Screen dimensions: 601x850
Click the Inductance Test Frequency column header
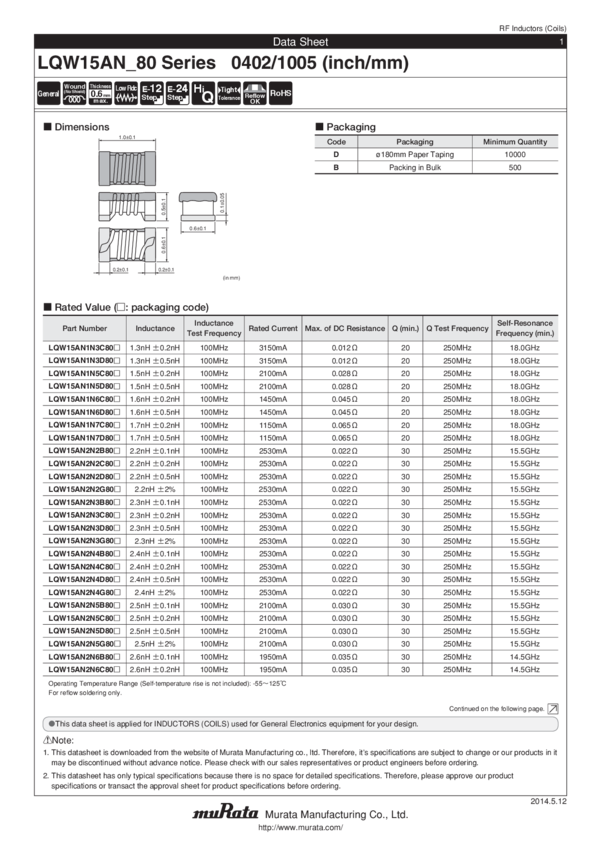(214, 328)
